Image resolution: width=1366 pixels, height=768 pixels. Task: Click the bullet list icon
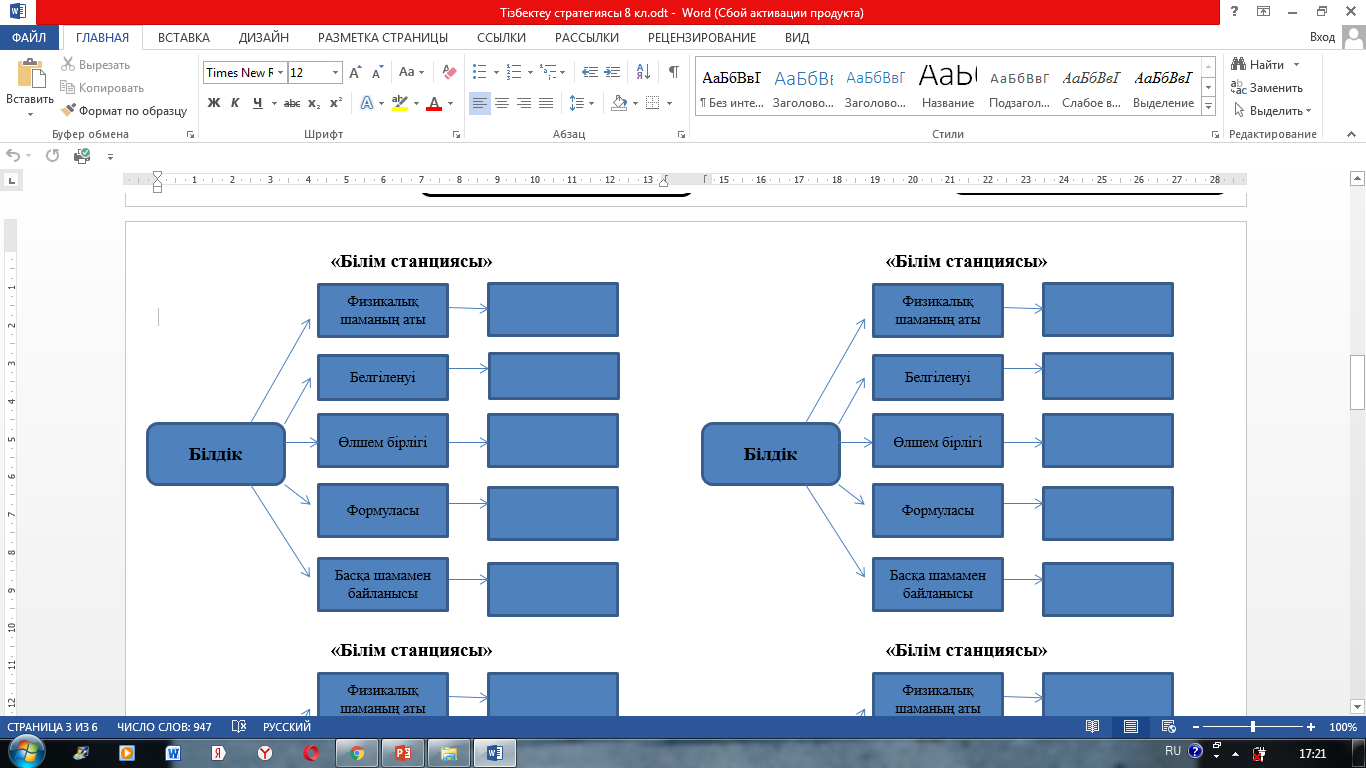[478, 72]
